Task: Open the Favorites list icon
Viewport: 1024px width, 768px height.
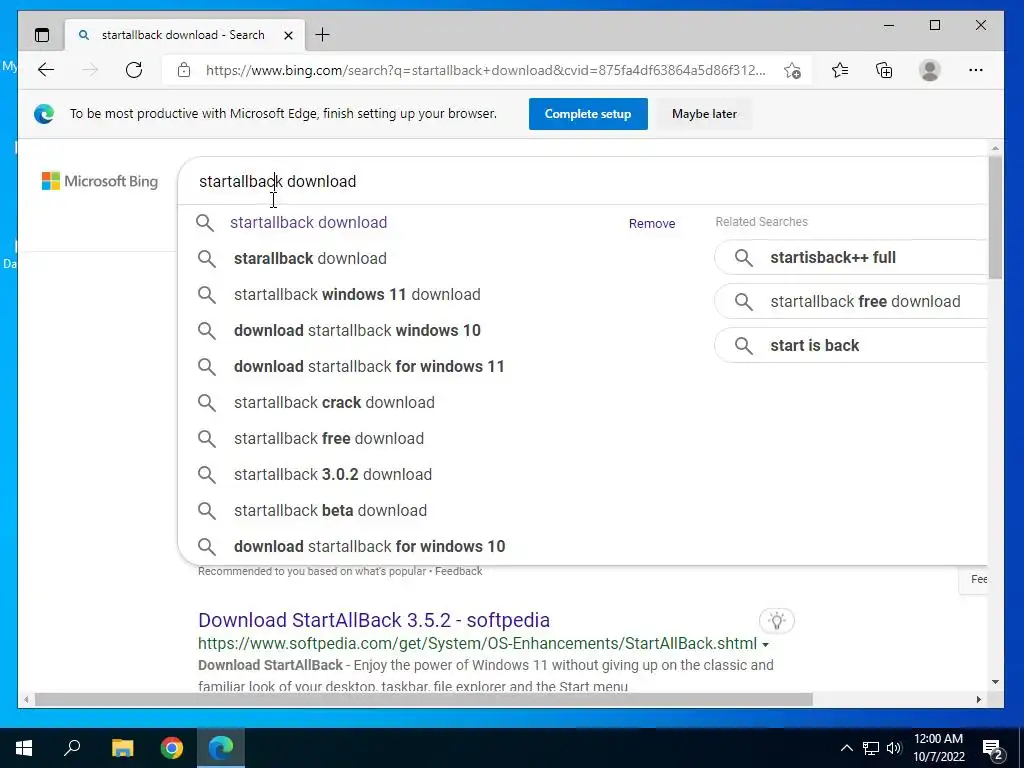Action: [840, 70]
